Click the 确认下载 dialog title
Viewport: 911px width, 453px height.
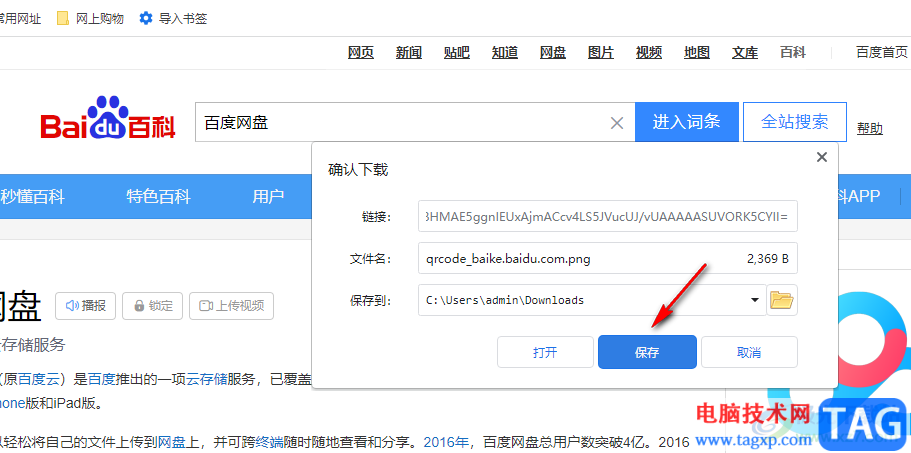pos(358,170)
